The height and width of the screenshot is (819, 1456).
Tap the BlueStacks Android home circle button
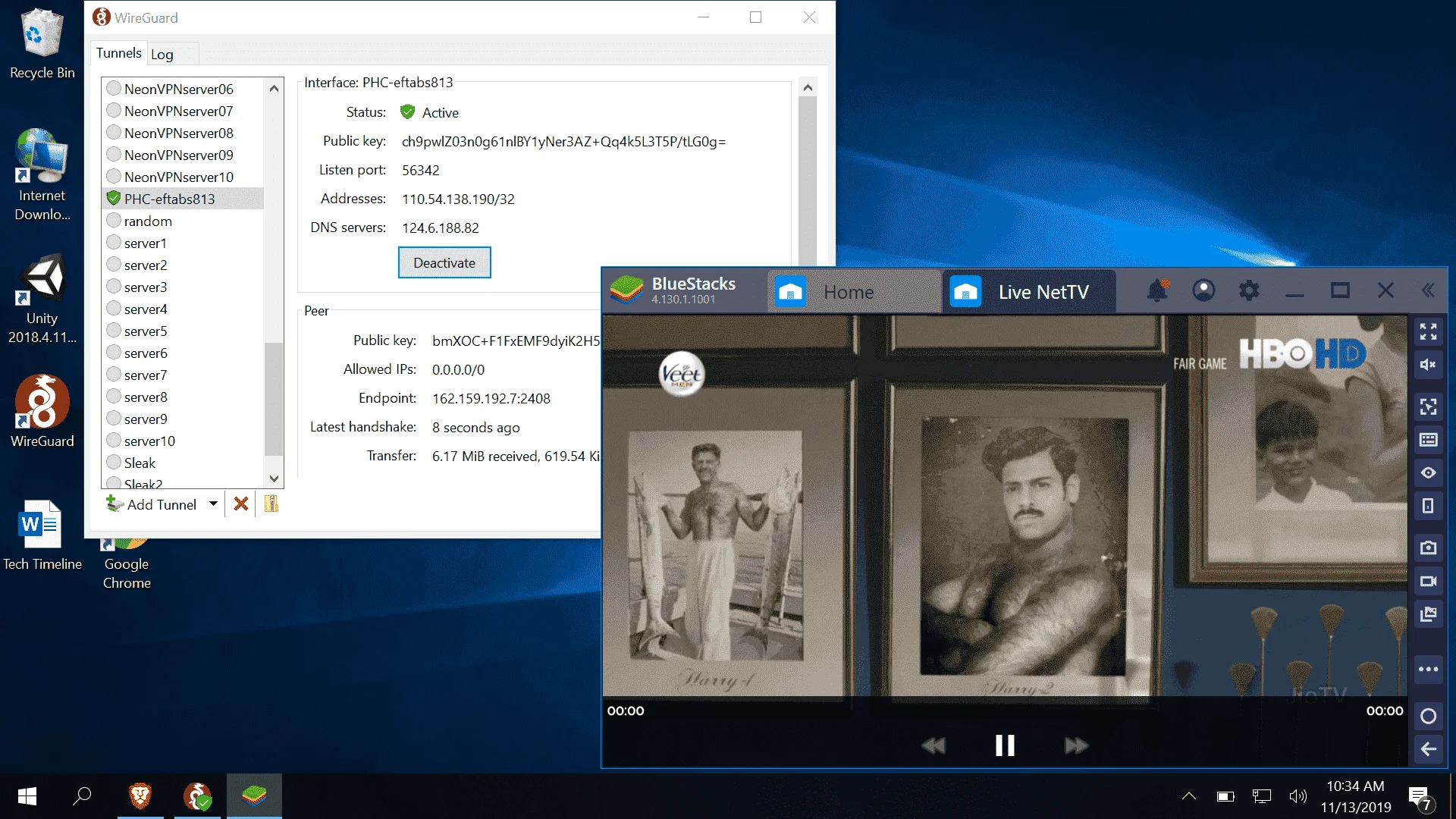1428,716
